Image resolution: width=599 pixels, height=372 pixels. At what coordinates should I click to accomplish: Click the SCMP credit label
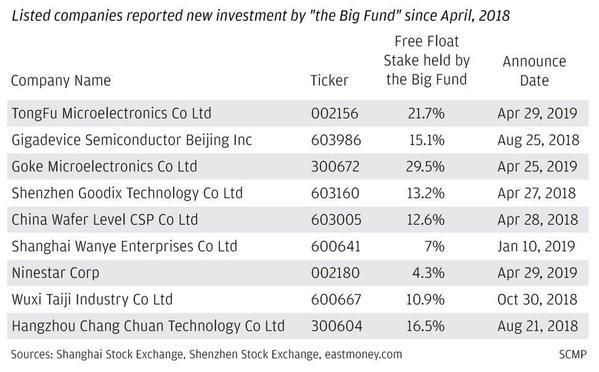click(573, 354)
